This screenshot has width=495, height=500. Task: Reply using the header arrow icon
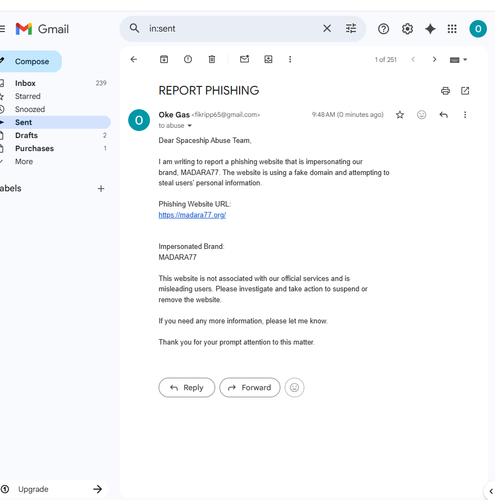(443, 115)
